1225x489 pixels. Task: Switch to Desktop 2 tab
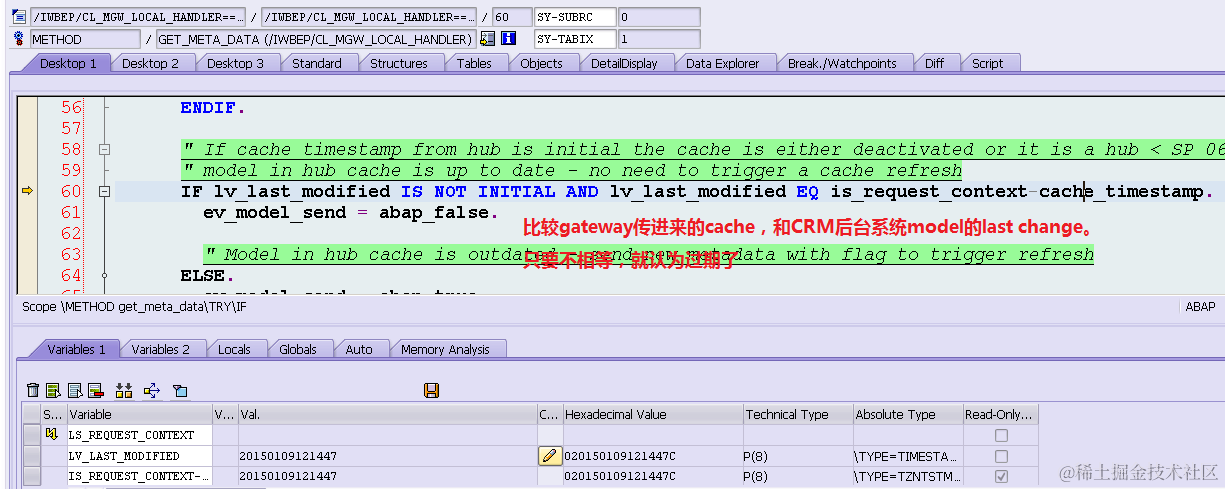coord(151,63)
